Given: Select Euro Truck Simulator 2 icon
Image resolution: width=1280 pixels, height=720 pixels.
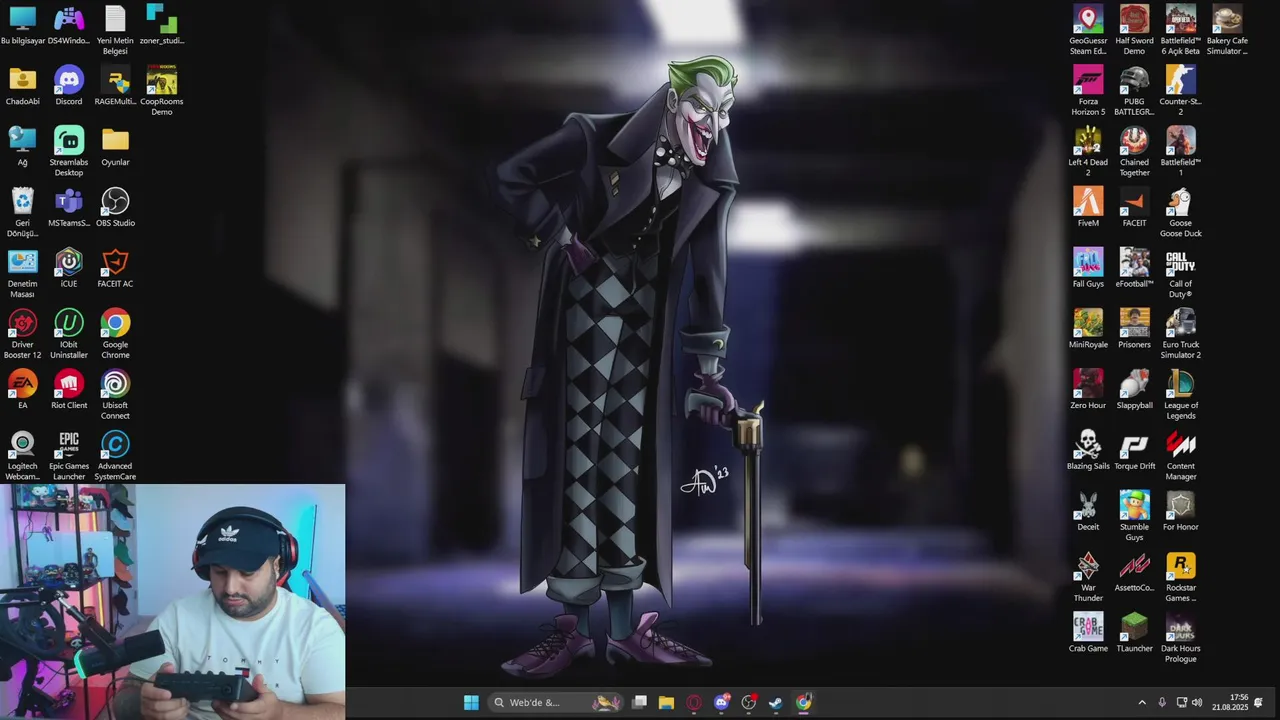Looking at the screenshot, I should click(1181, 334).
